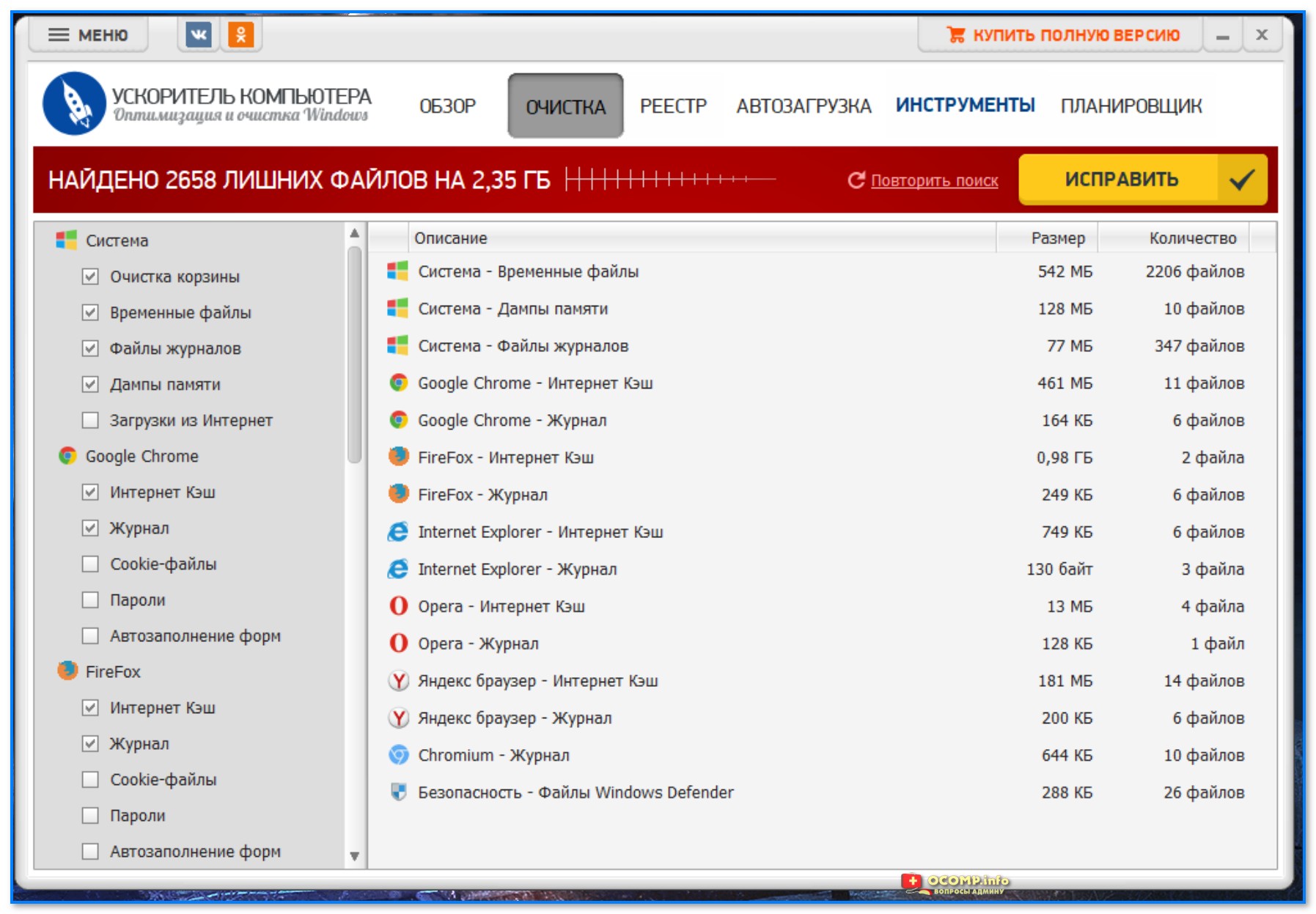The width and height of the screenshot is (1316, 914).
Task: Enable FireFox Cookie-файлы checkbox
Action: click(x=90, y=779)
